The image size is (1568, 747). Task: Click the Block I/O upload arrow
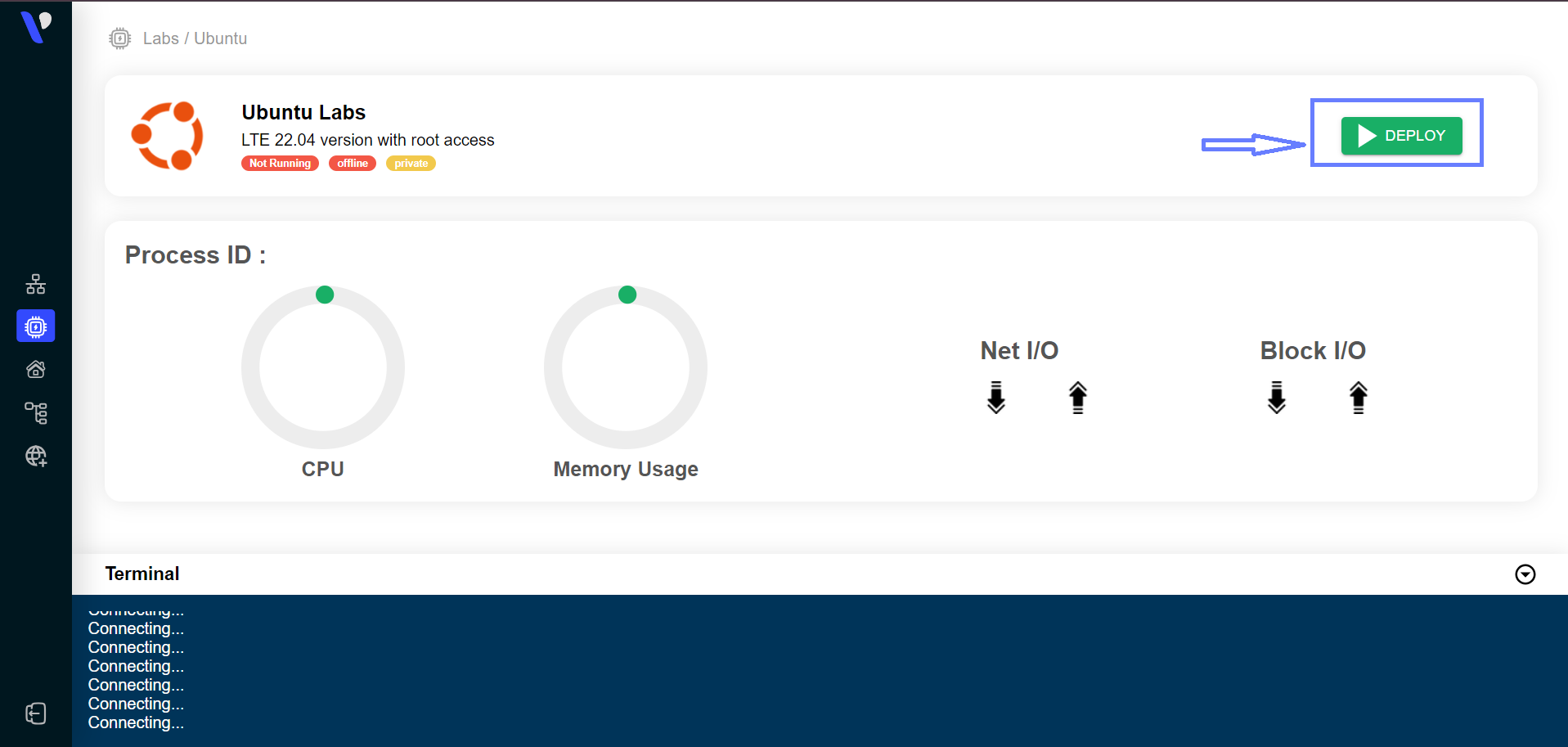[1358, 398]
